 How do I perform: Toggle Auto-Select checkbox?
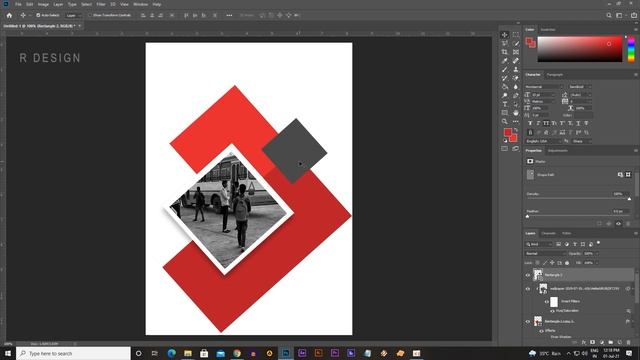(x=38, y=15)
